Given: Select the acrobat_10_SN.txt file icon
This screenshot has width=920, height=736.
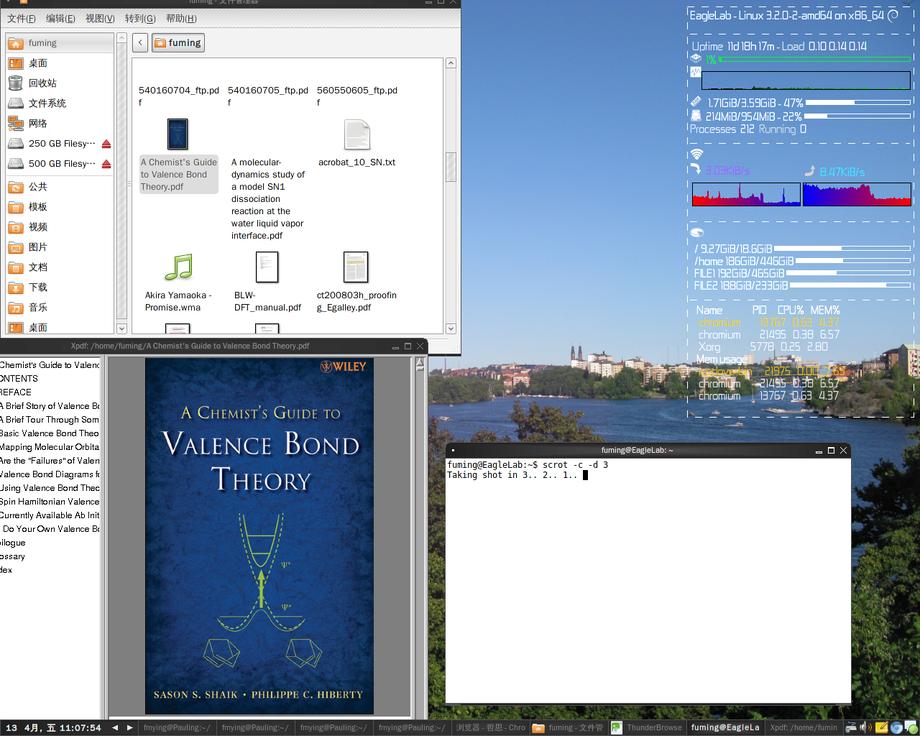Looking at the screenshot, I should (357, 134).
